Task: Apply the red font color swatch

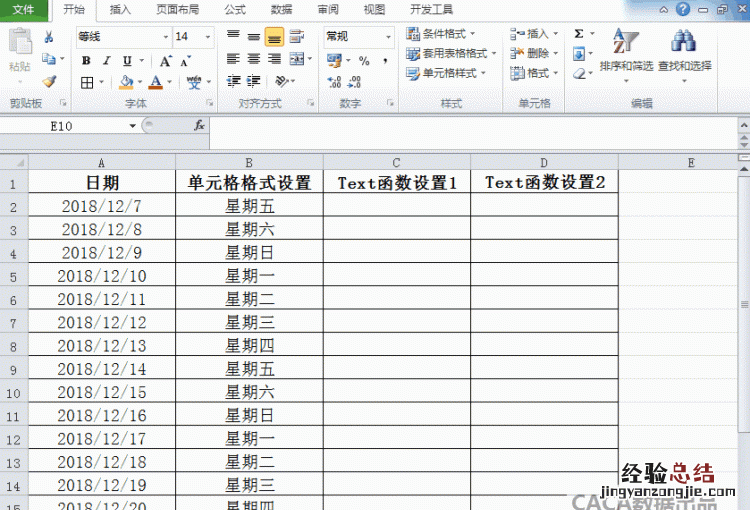Action: (x=155, y=82)
